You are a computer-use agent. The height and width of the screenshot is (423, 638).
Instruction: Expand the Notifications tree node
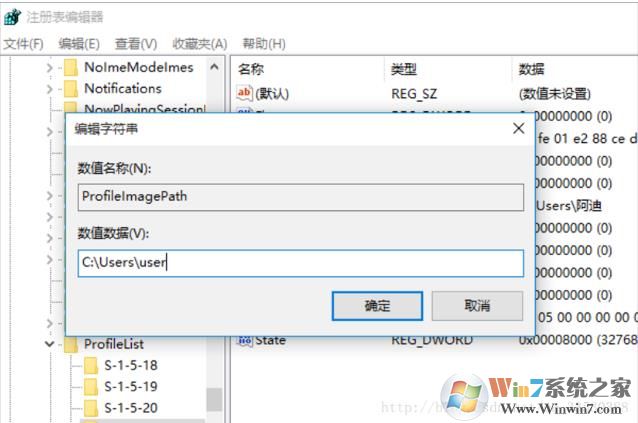[x=50, y=89]
